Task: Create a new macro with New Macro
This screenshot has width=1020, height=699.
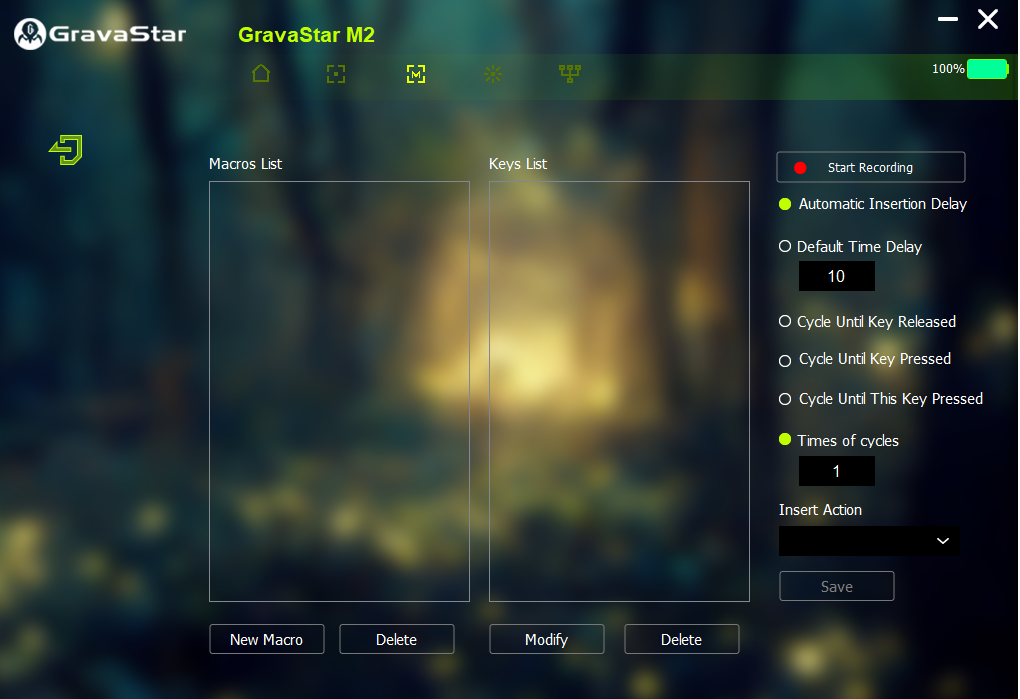Action: pyautogui.click(x=266, y=640)
